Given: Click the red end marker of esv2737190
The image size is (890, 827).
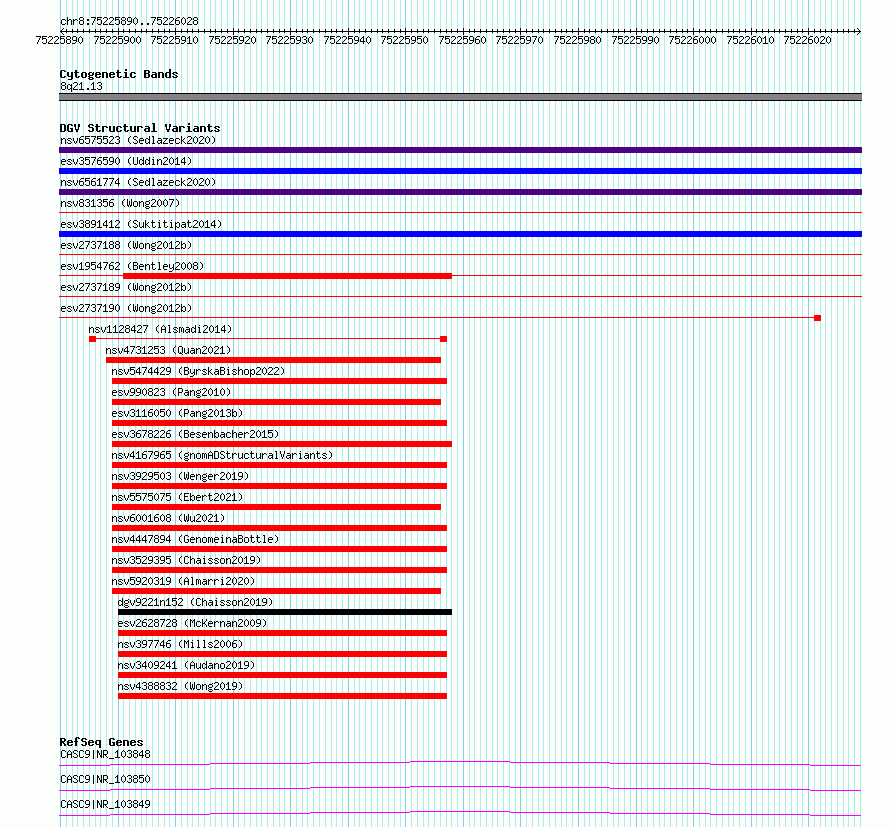Looking at the screenshot, I should pyautogui.click(x=817, y=318).
